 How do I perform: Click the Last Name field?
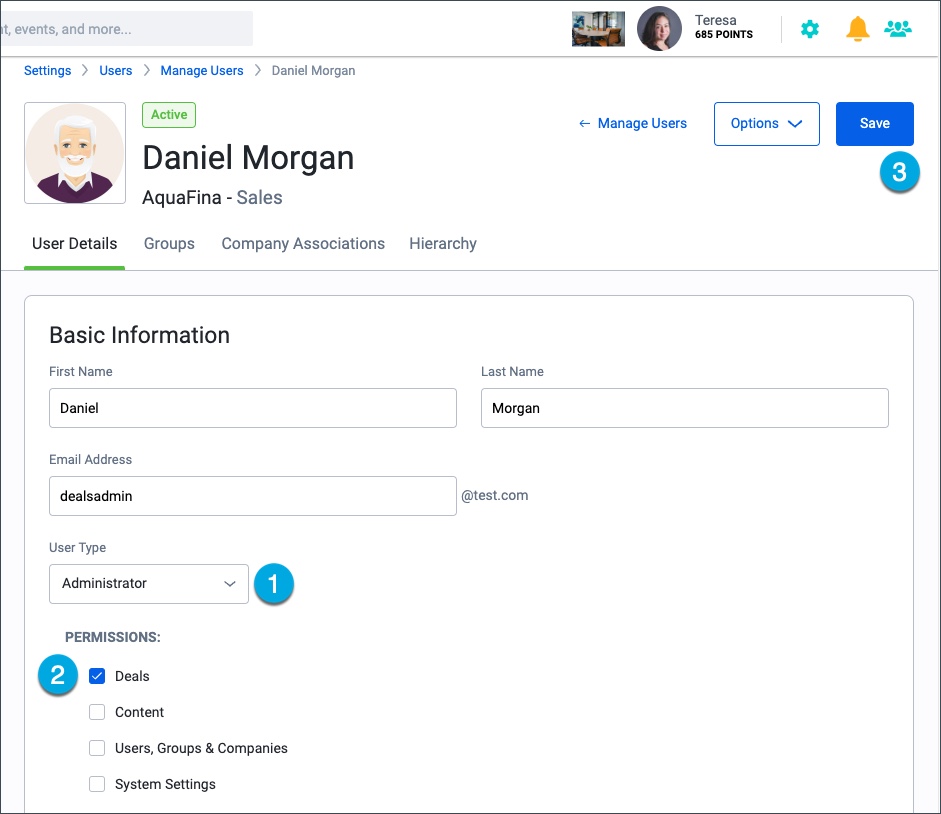[684, 408]
